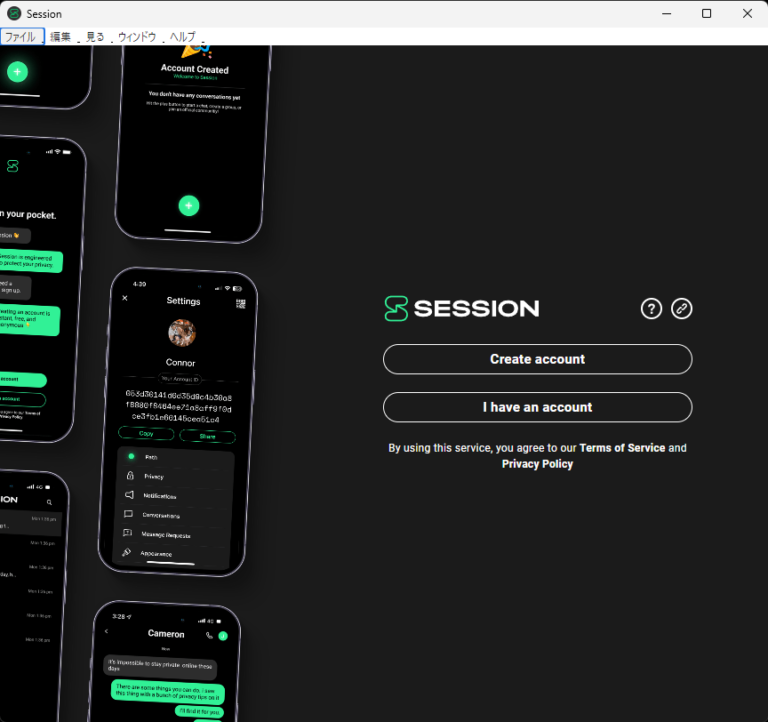Screen dimensions: 768x722
Task: Open the Terms of Service link
Action: 621,448
